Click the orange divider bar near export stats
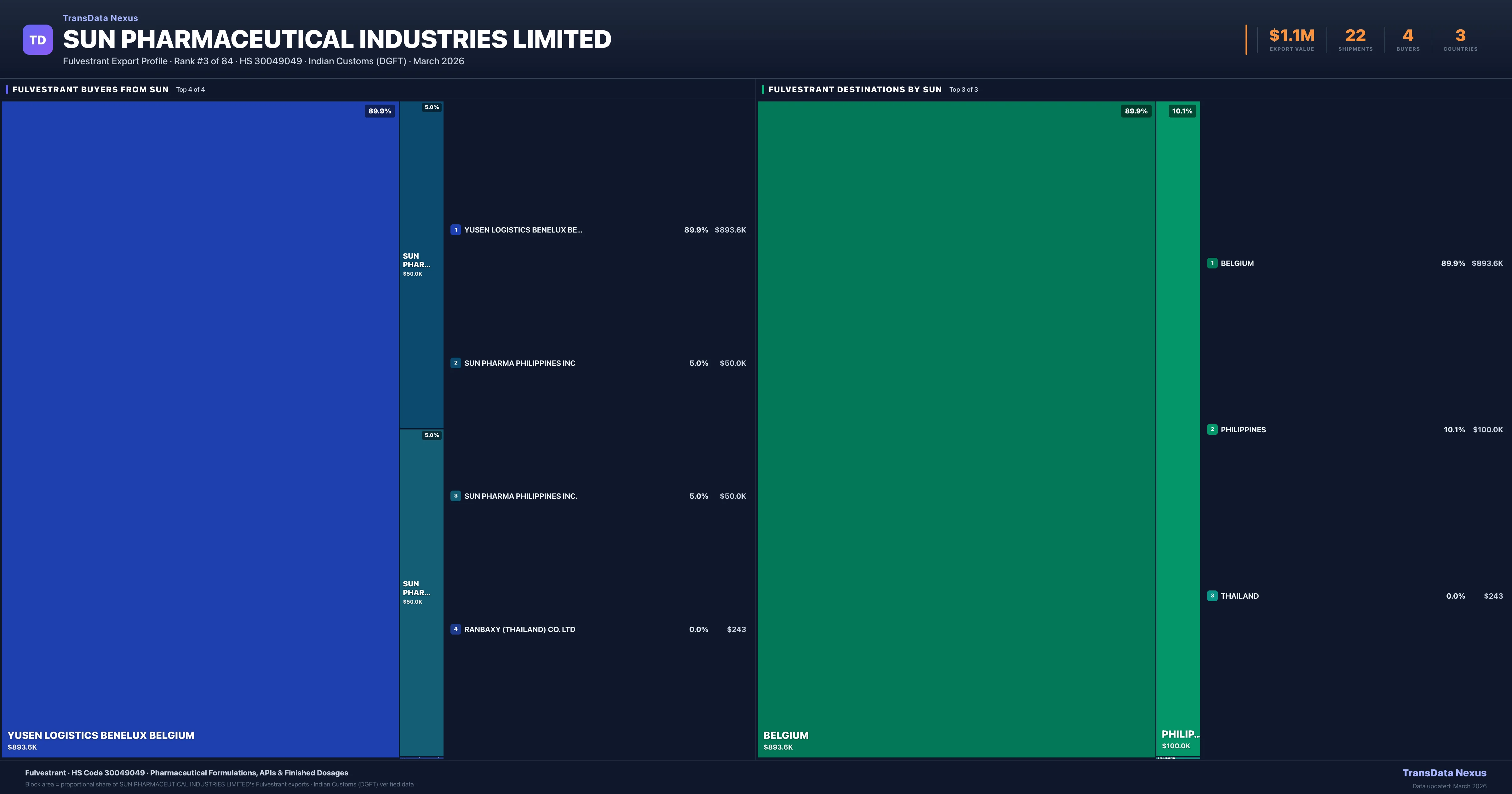This screenshot has height=794, width=1512. point(1247,39)
